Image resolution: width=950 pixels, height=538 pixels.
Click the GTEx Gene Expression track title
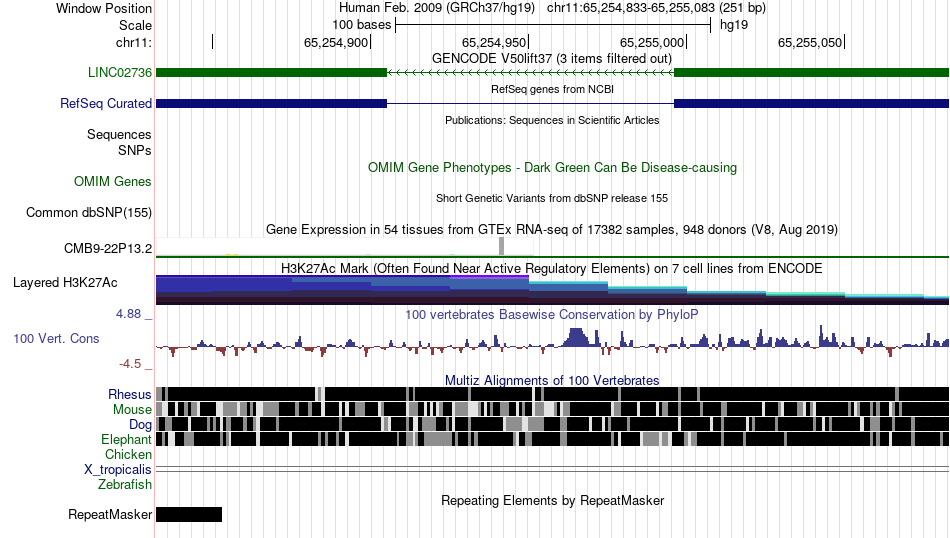click(552, 230)
